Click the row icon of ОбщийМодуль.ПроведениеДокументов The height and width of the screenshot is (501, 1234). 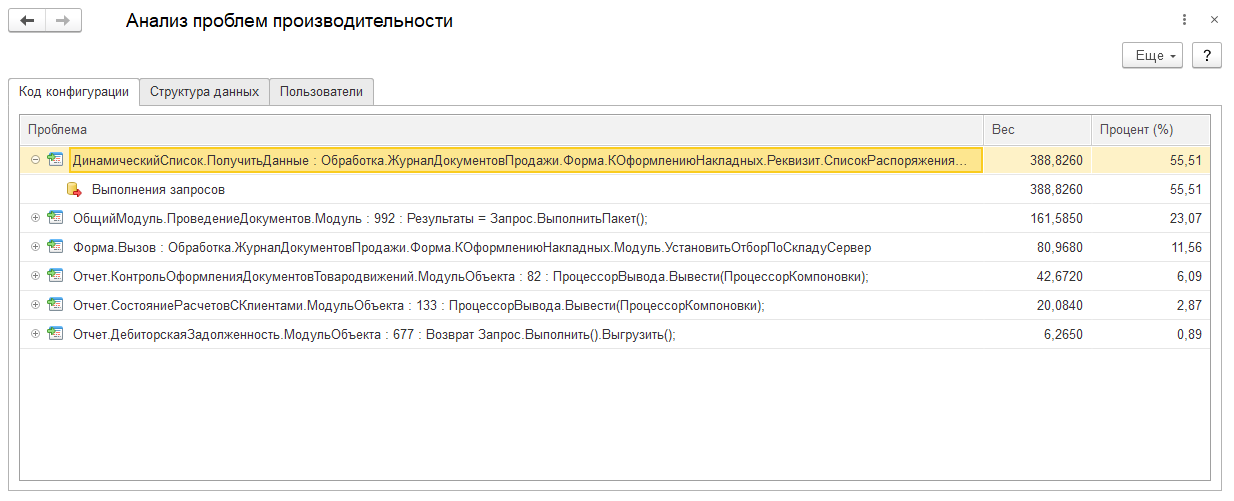pos(55,218)
